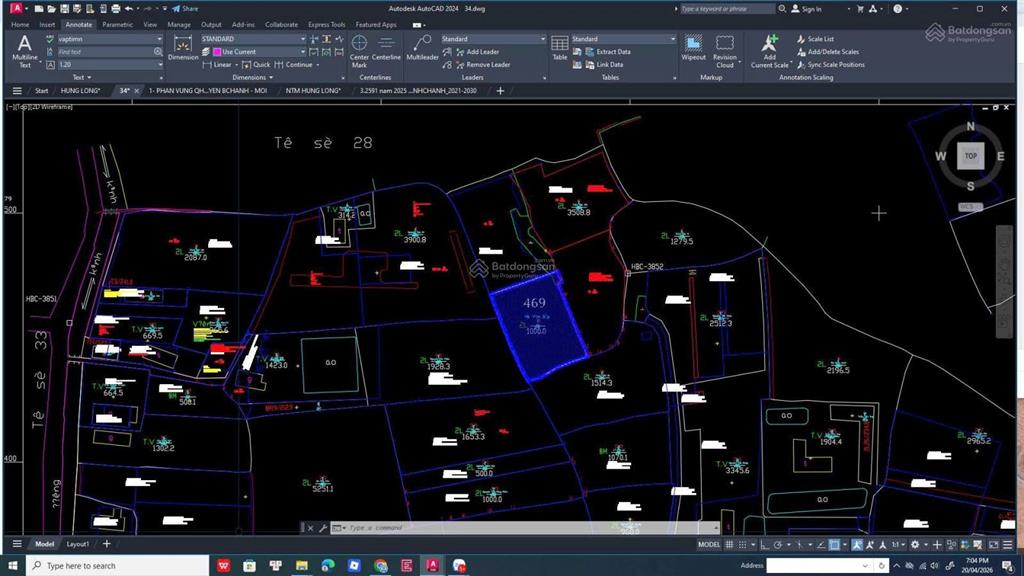Open the text style dropdown 'vaptimn'
The height and width of the screenshot is (576, 1024).
click(110, 39)
